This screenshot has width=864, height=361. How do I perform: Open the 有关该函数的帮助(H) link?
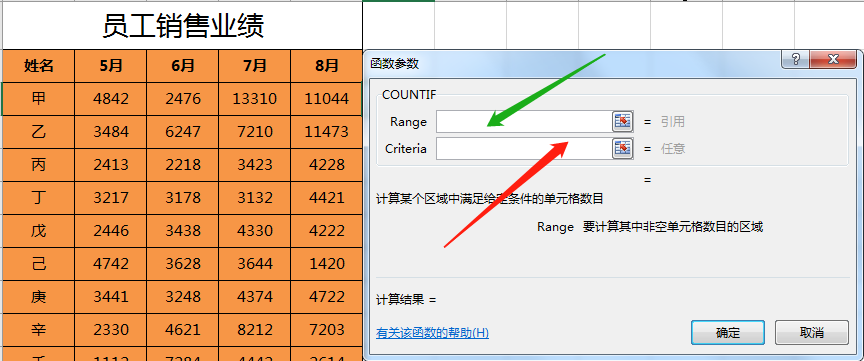pyautogui.click(x=433, y=333)
